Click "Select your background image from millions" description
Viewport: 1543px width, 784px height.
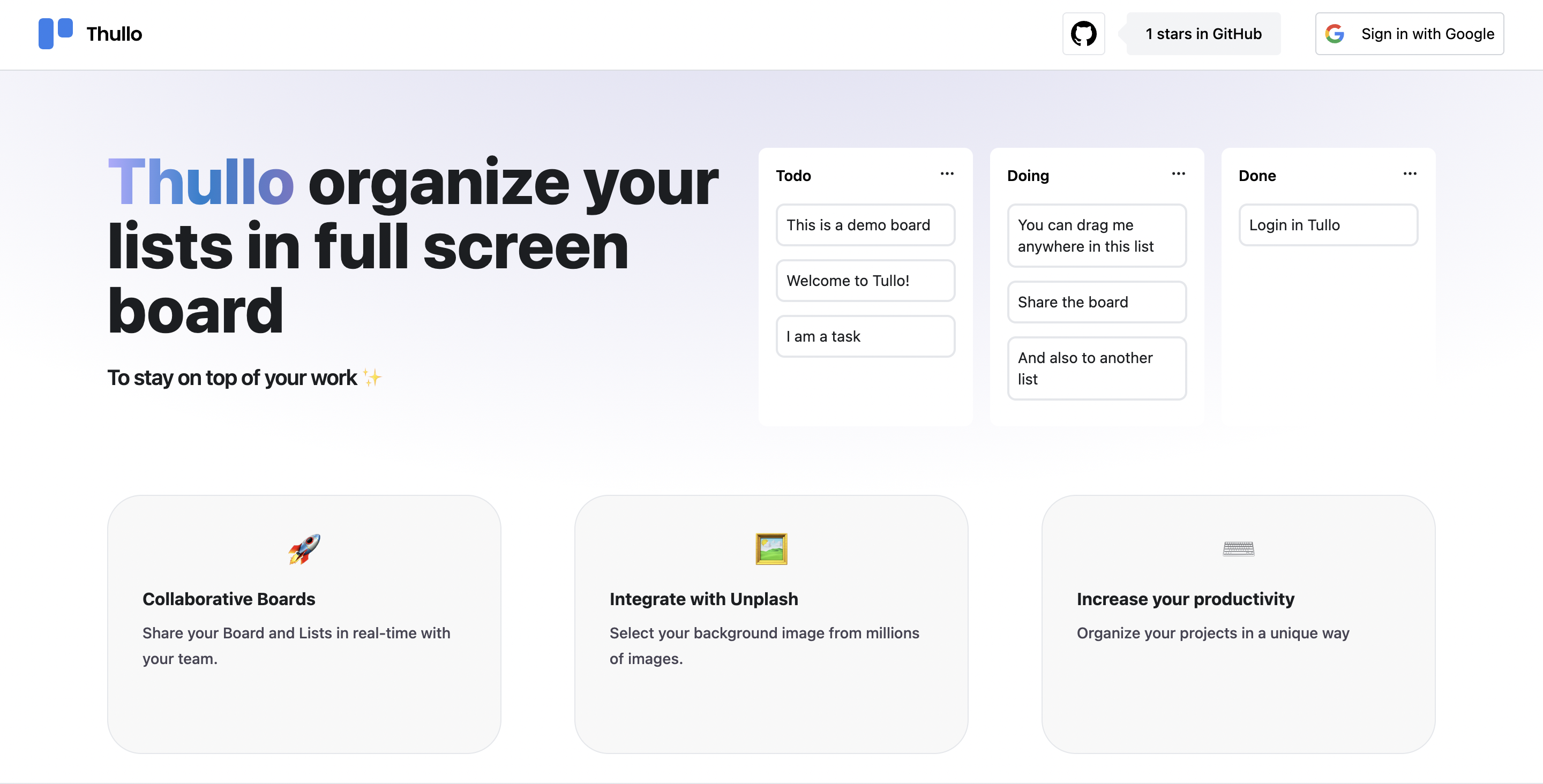[765, 646]
